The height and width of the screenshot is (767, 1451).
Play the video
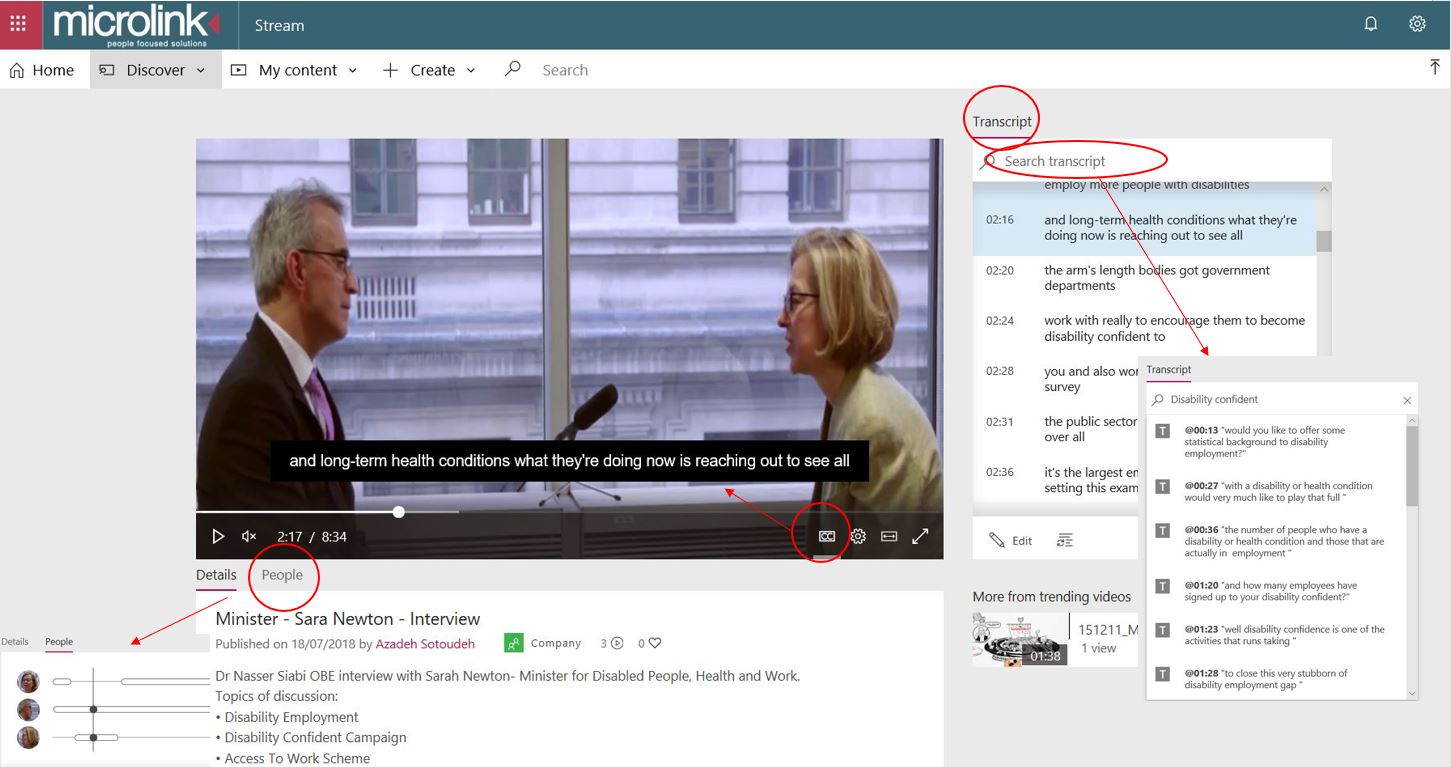coord(218,537)
